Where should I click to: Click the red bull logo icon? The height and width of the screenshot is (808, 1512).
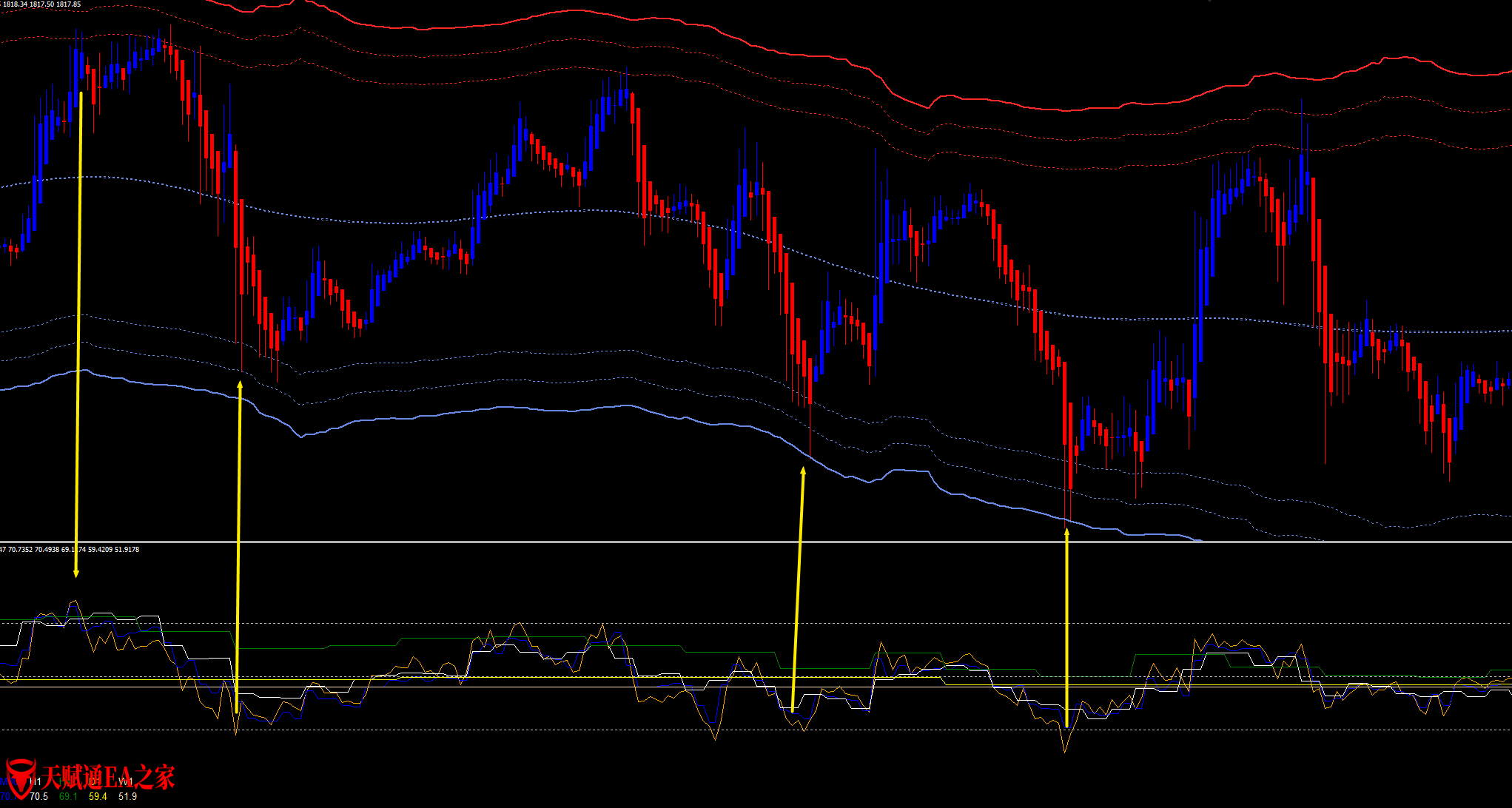(x=21, y=777)
